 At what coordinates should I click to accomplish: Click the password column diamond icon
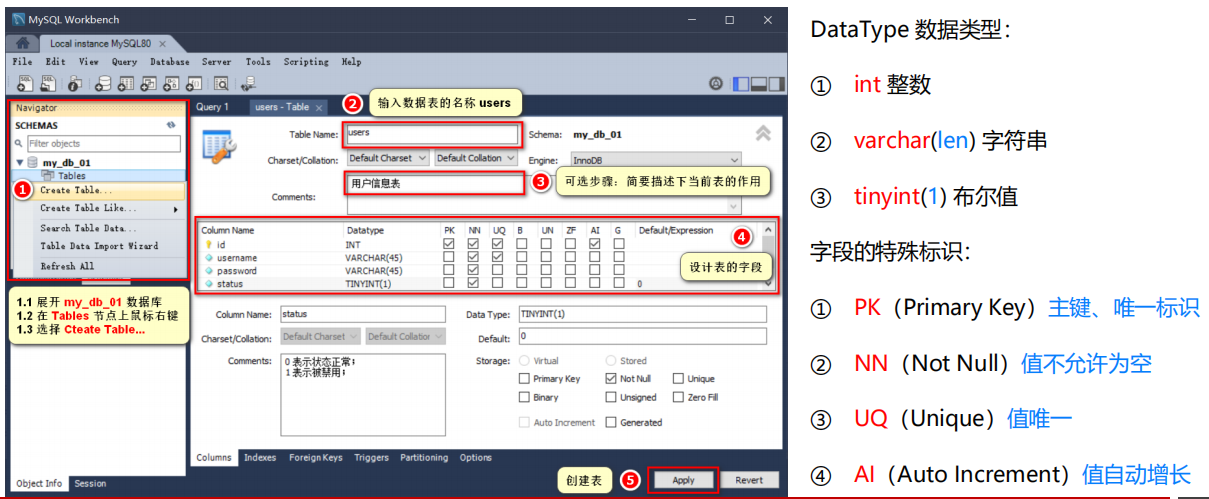coord(209,271)
